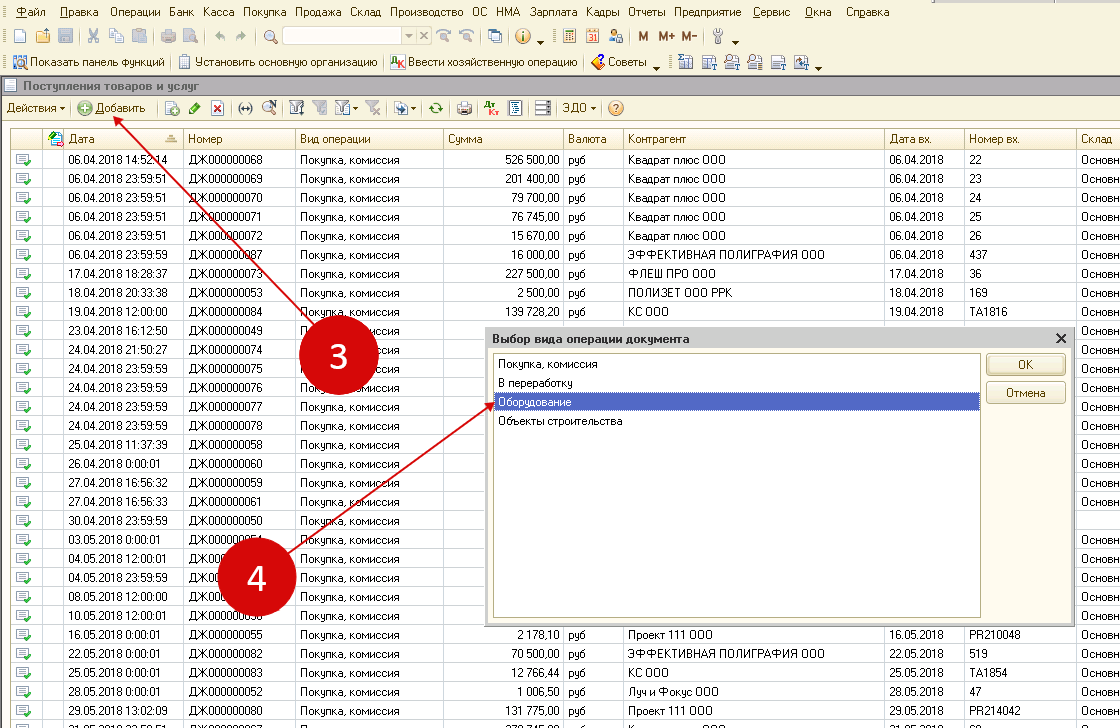1120x728 pixels.
Task: Open the calendar icon in the toolbar
Action: [x=592, y=36]
